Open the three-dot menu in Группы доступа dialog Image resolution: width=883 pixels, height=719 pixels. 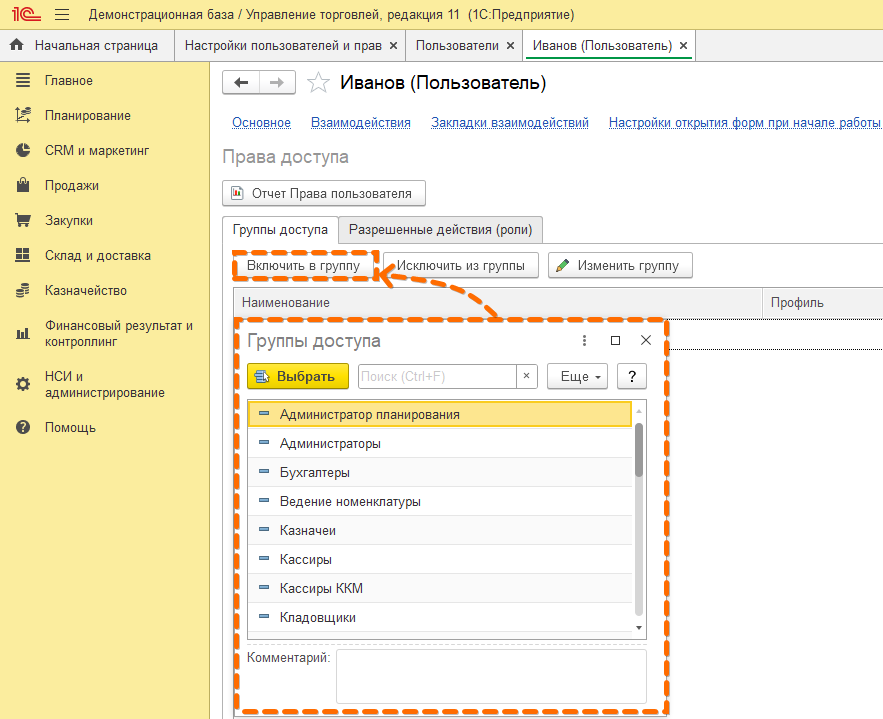coord(585,341)
